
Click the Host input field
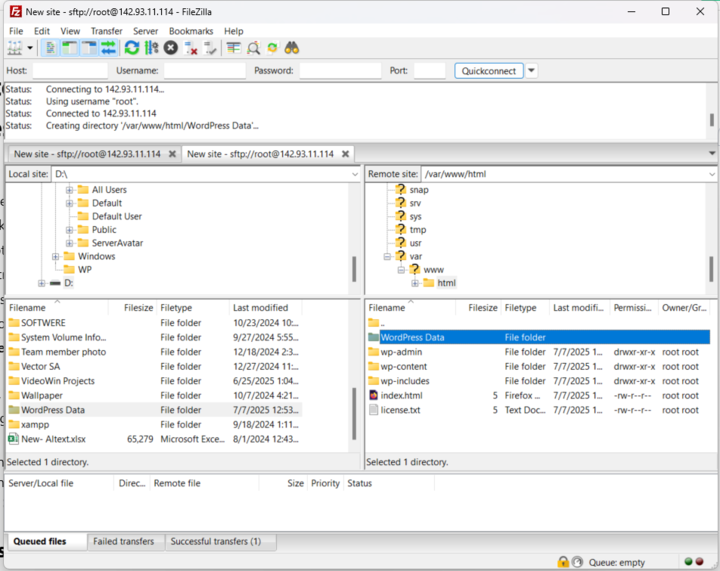[70, 71]
